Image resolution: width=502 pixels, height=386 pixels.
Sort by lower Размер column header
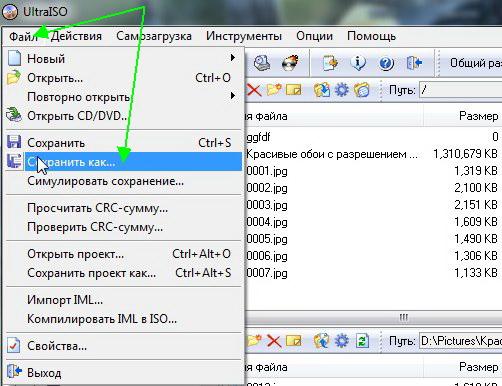pyautogui.click(x=463, y=367)
